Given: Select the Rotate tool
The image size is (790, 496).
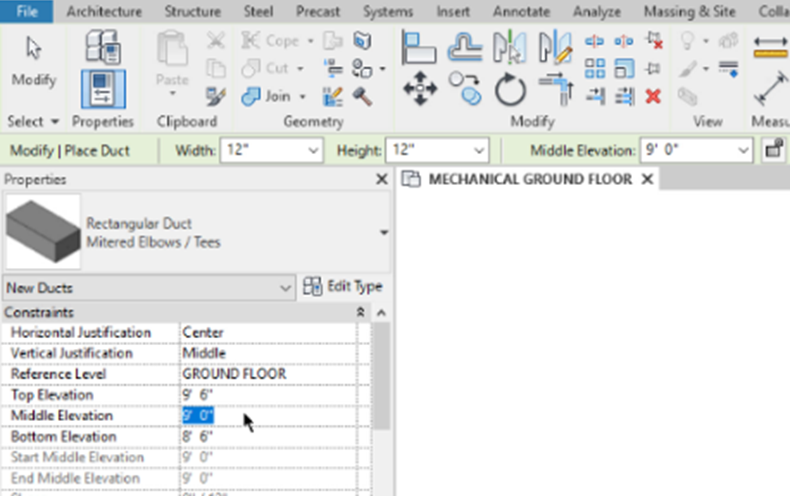Looking at the screenshot, I should [510, 89].
